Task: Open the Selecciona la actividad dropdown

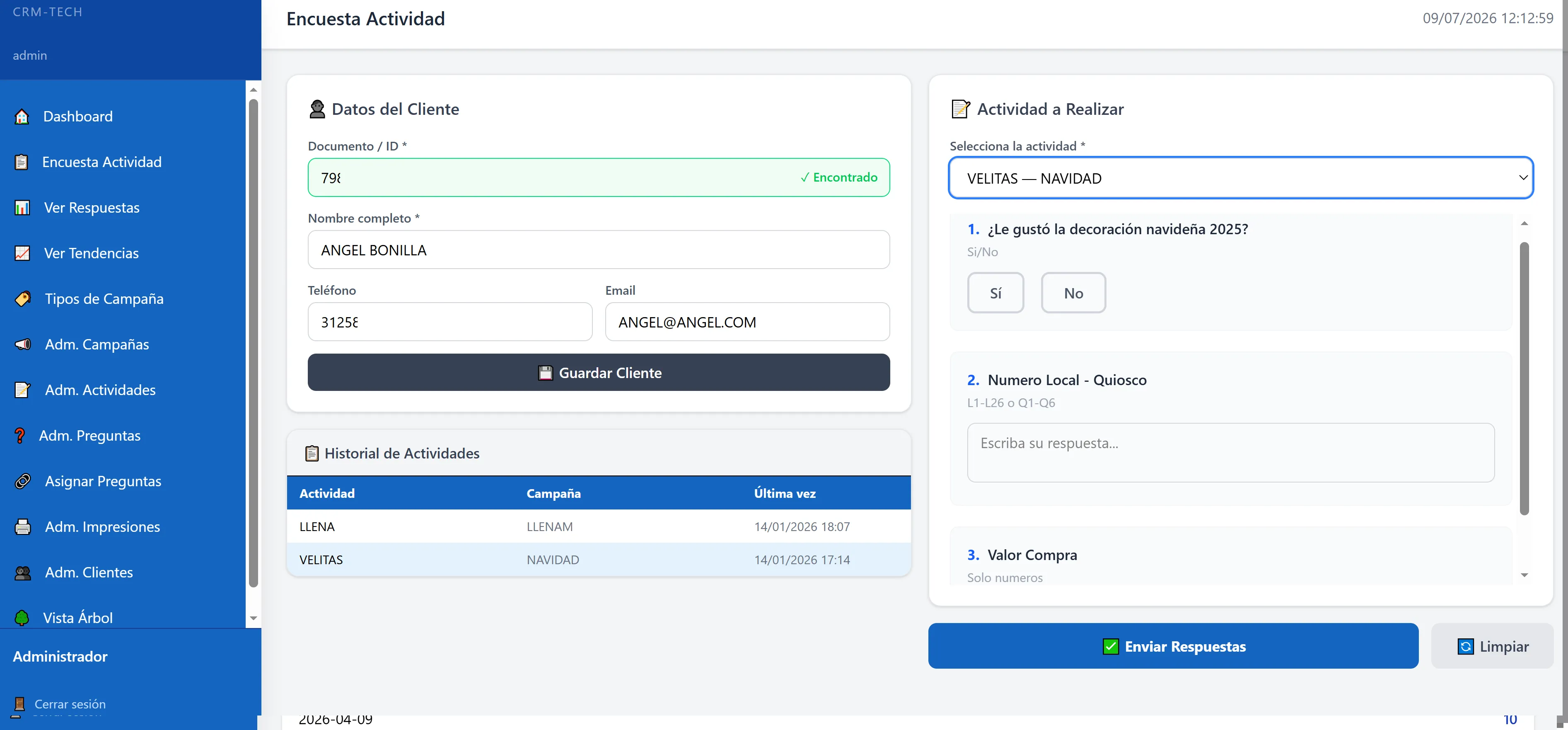Action: [x=1240, y=178]
